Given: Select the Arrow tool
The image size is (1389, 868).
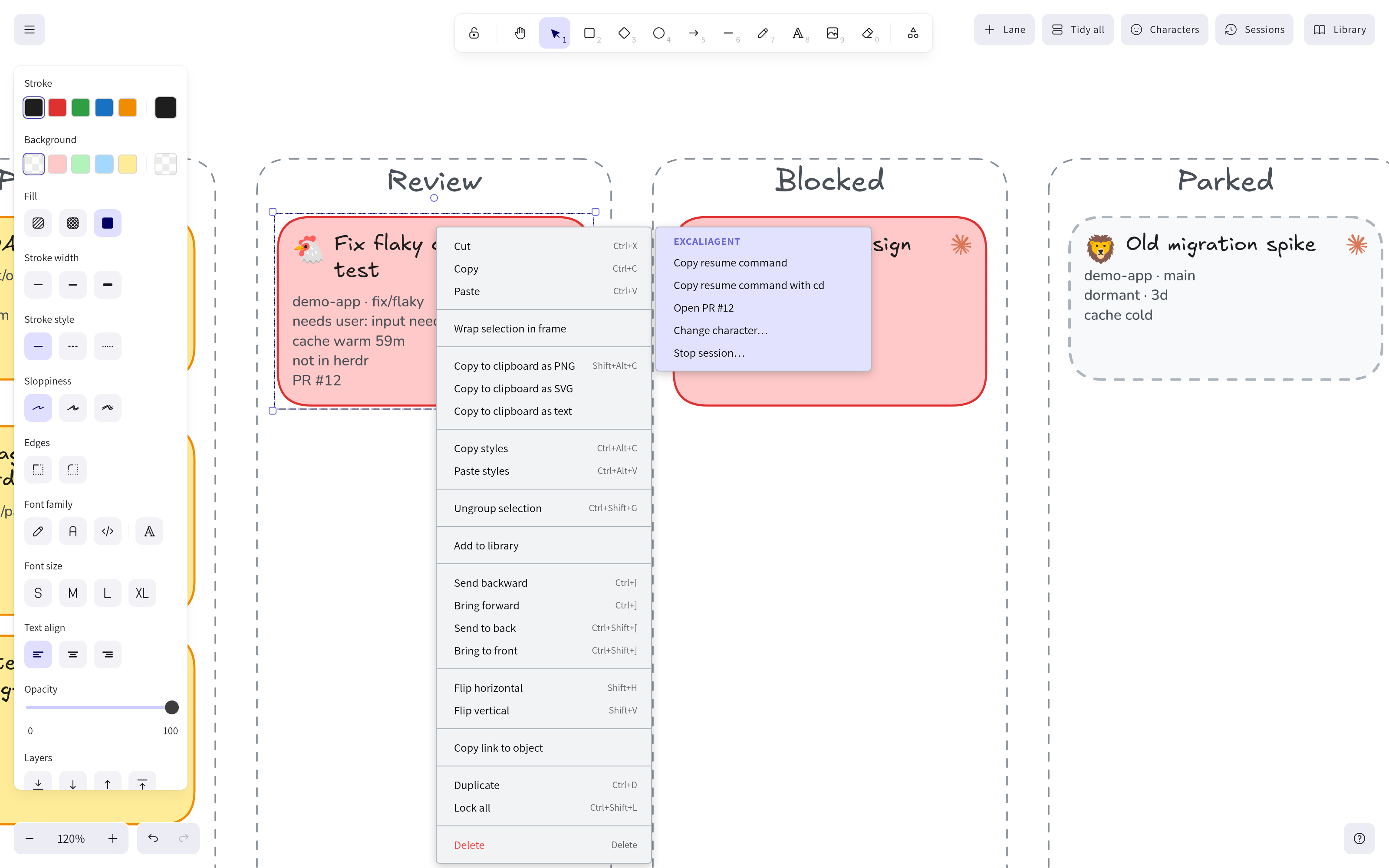Looking at the screenshot, I should (x=693, y=33).
